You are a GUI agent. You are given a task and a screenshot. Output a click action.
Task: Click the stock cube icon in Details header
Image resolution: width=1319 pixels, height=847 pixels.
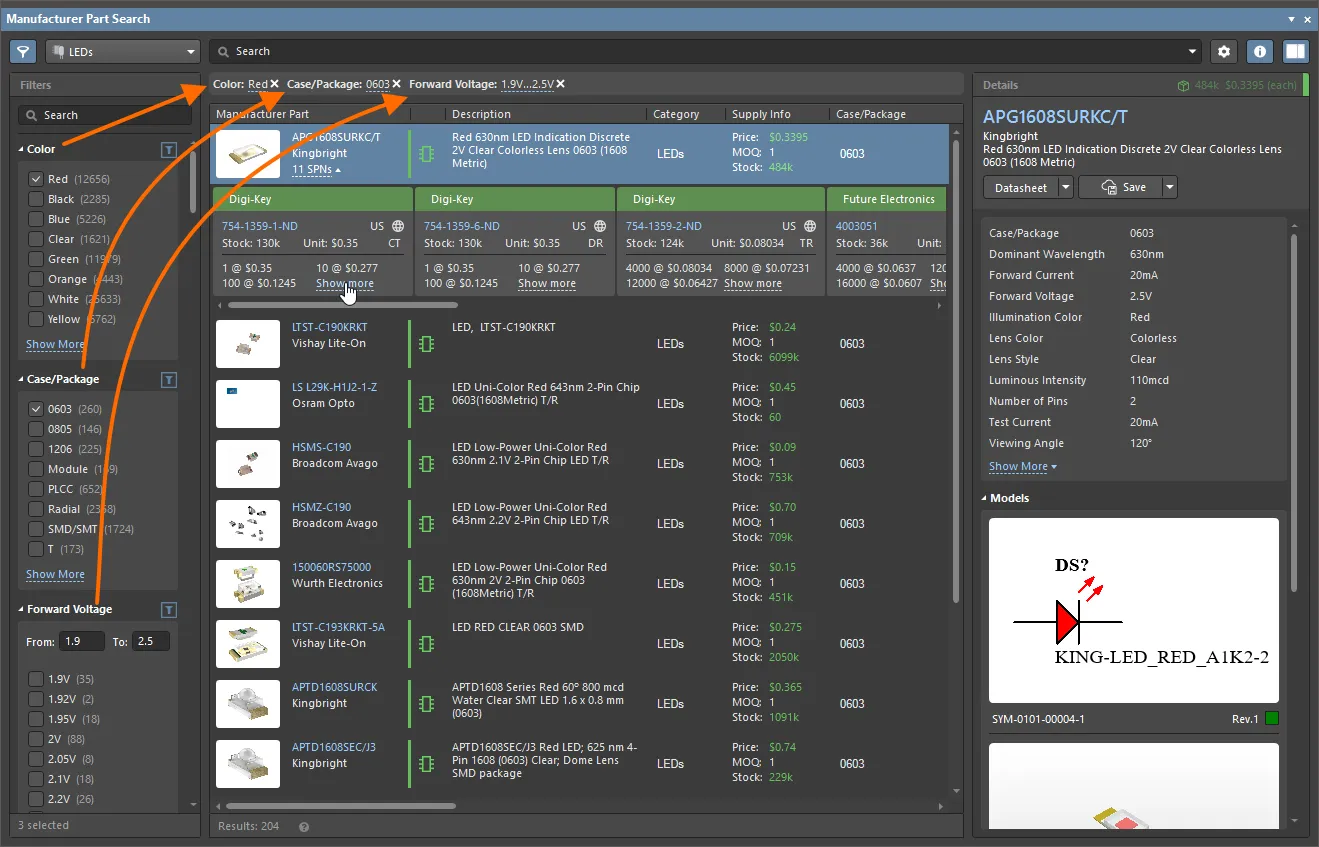click(x=1183, y=86)
